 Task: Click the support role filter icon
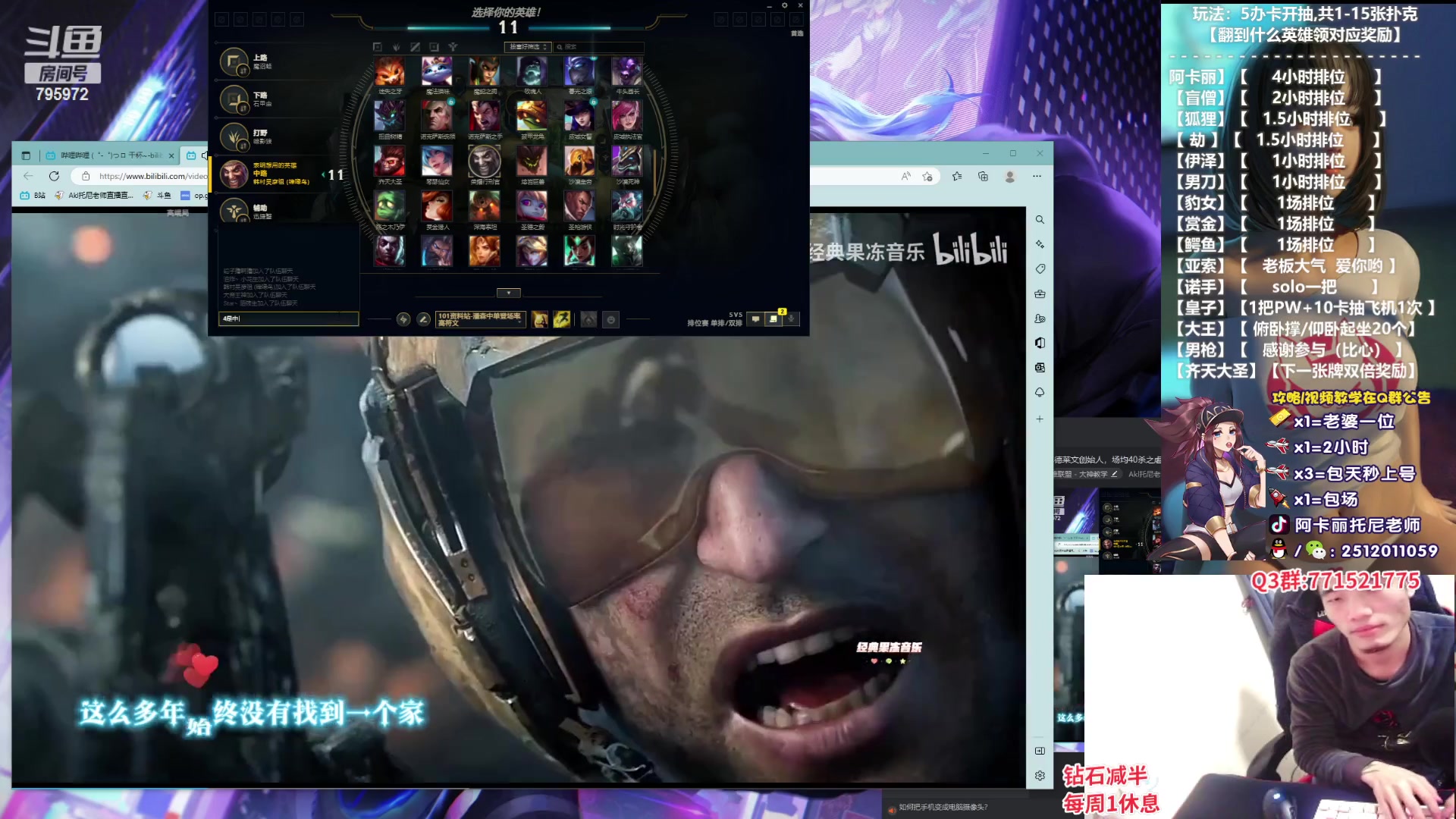[x=453, y=47]
